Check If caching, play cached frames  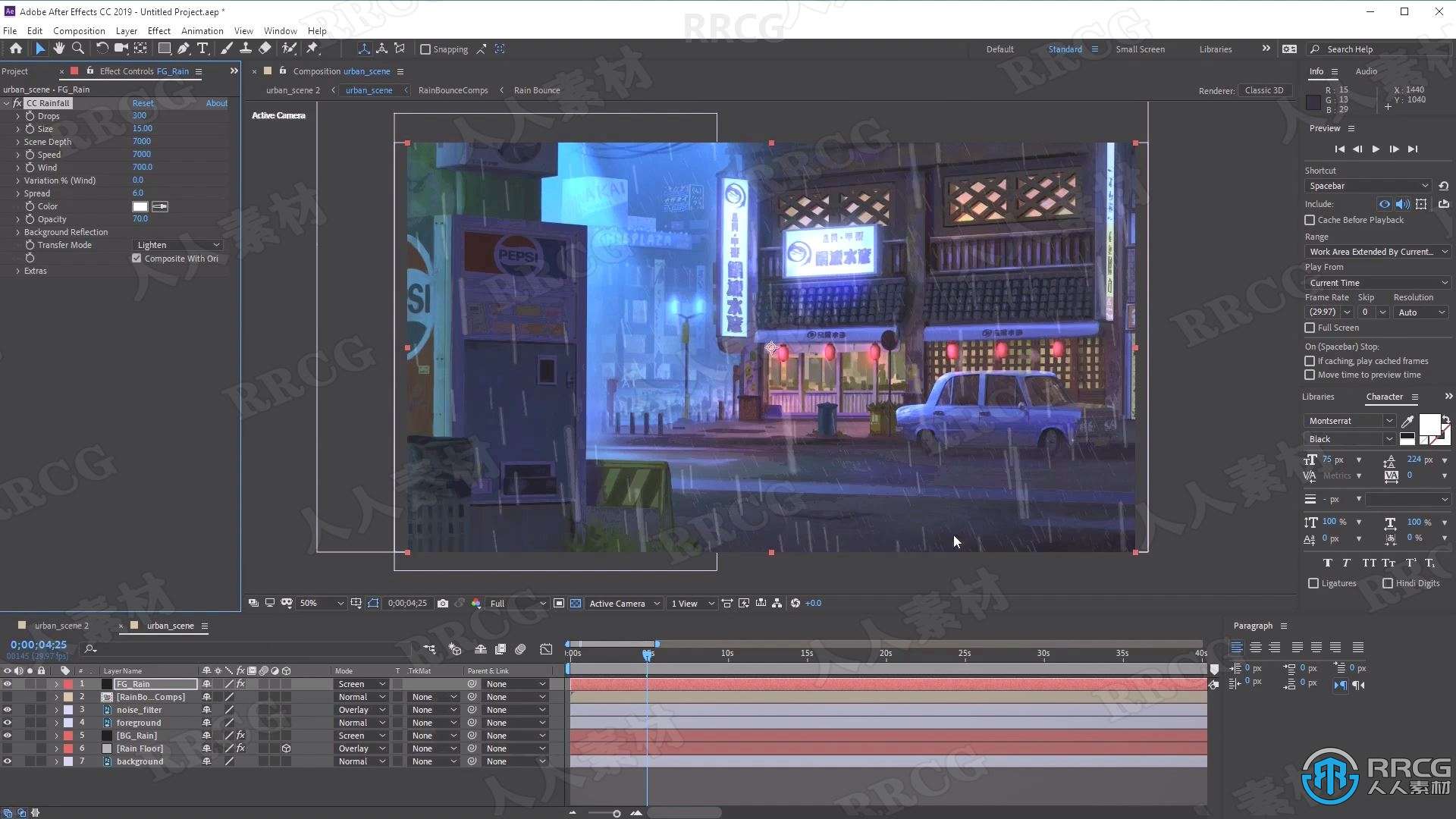point(1310,361)
